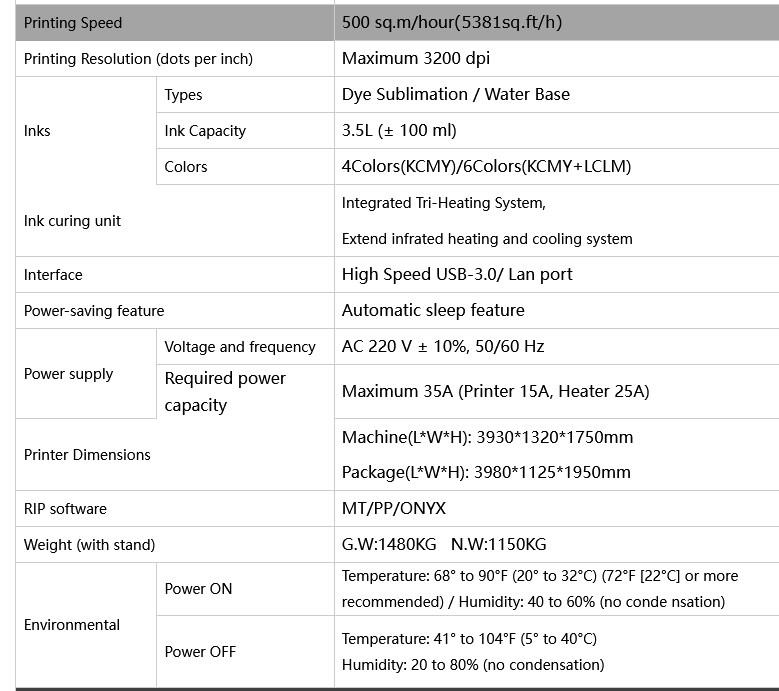The image size is (779, 691).
Task: Click the Automatic sleep feature cell
Action: [x=556, y=310]
